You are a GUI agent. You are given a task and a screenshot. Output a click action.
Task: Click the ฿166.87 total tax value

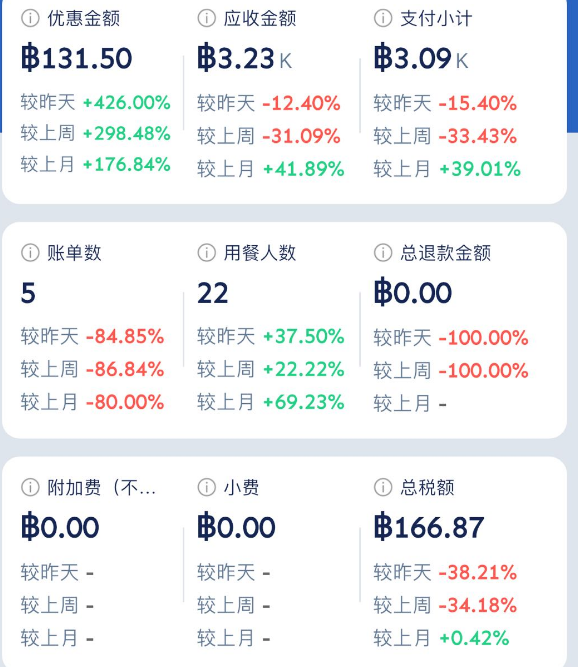tap(429, 527)
